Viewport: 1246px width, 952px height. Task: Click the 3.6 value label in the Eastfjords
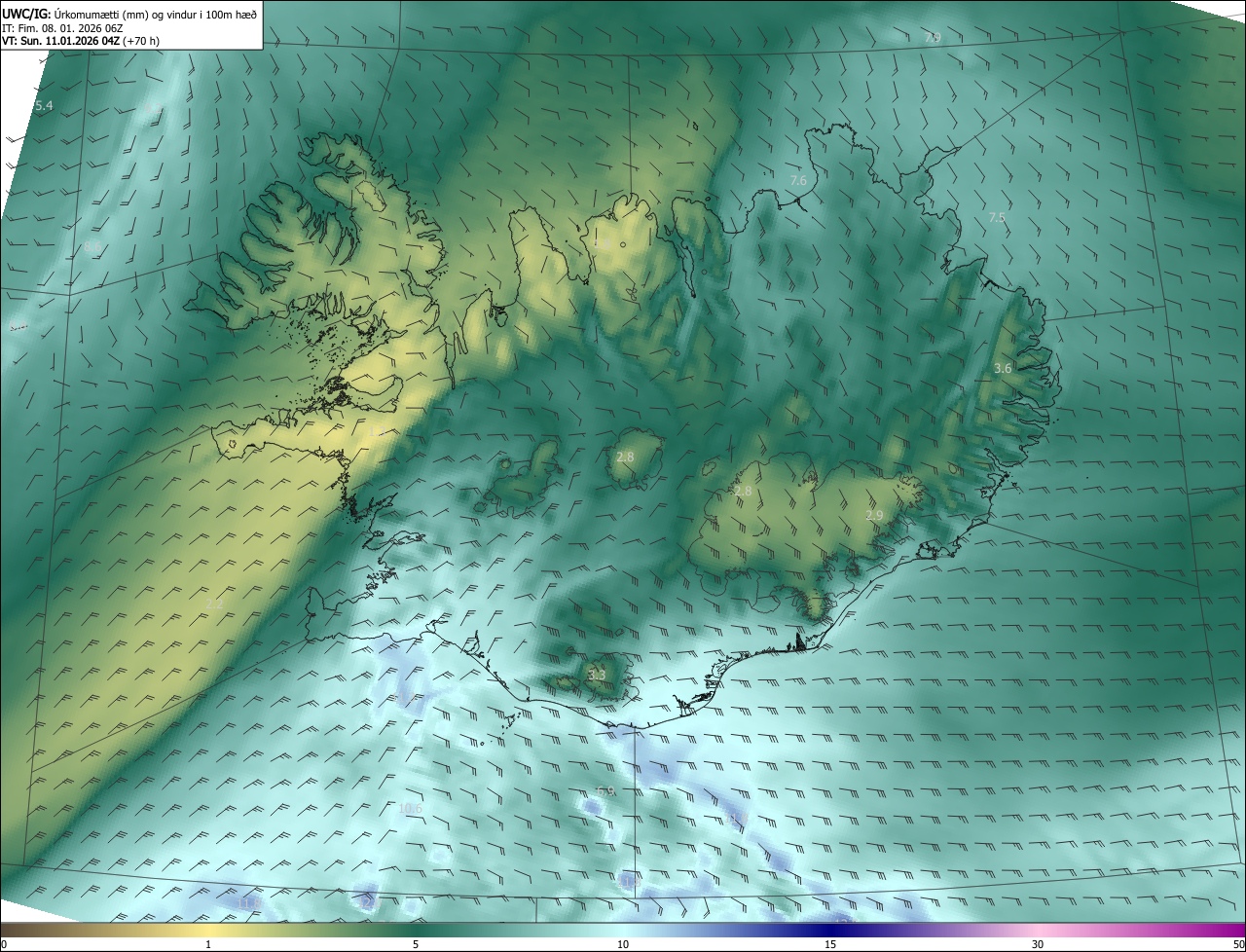pos(1003,368)
